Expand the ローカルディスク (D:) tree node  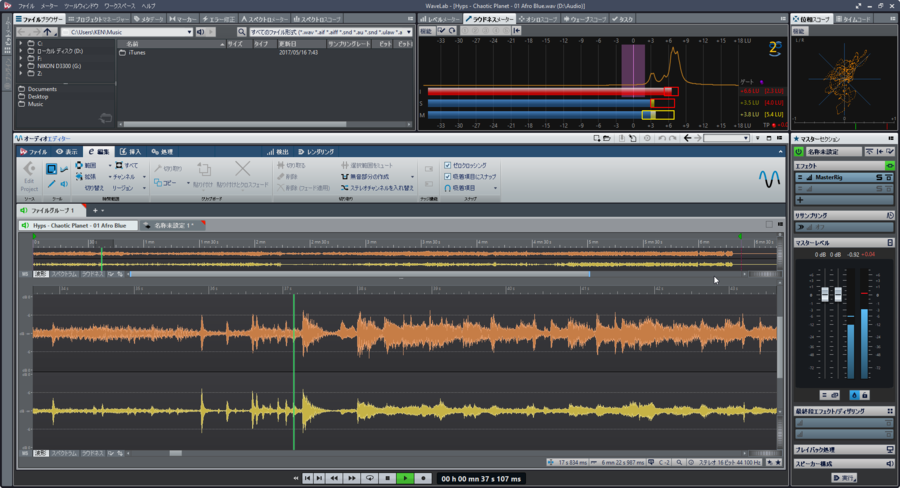coord(21,51)
